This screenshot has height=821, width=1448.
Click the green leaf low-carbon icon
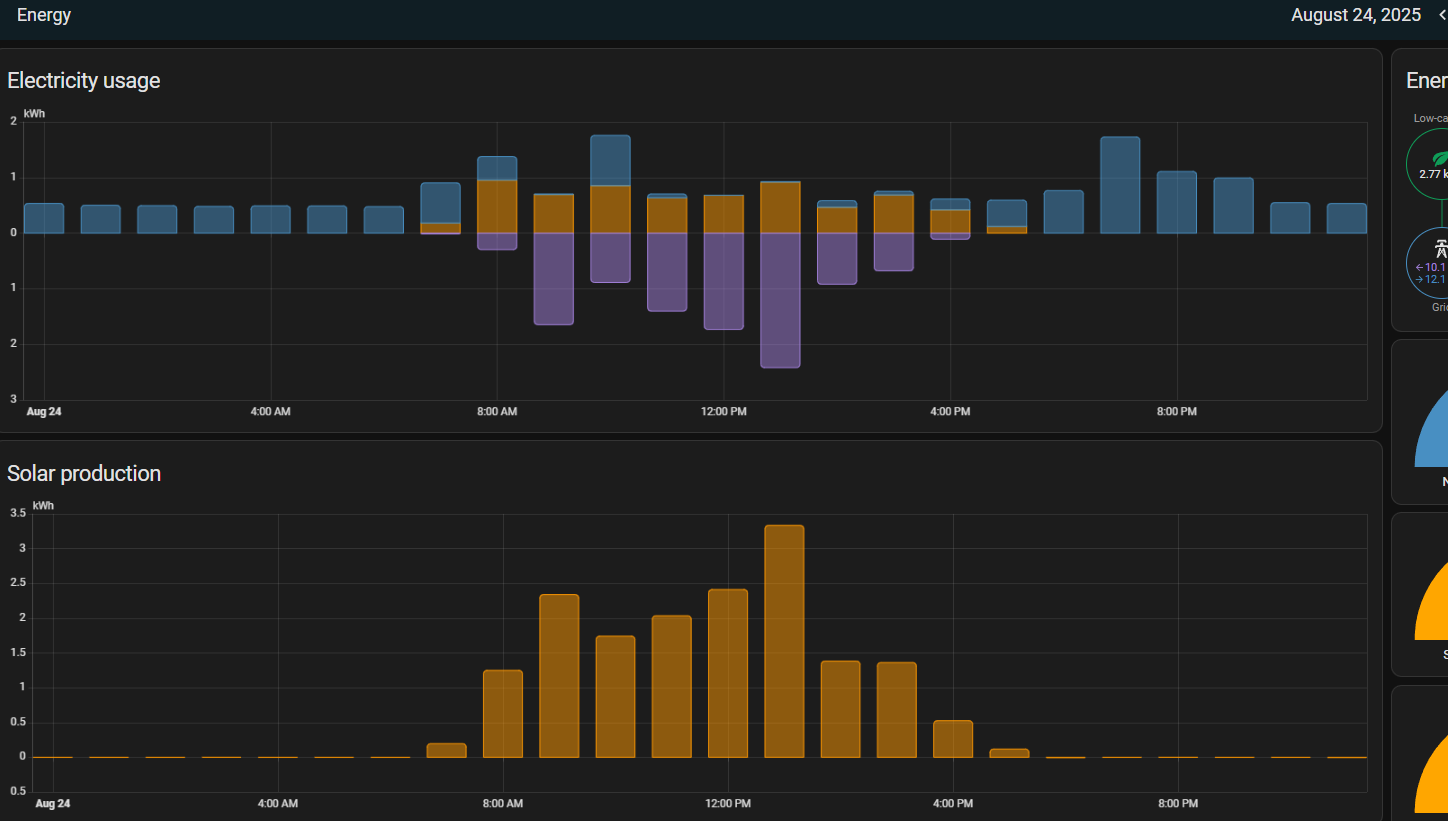point(1440,157)
